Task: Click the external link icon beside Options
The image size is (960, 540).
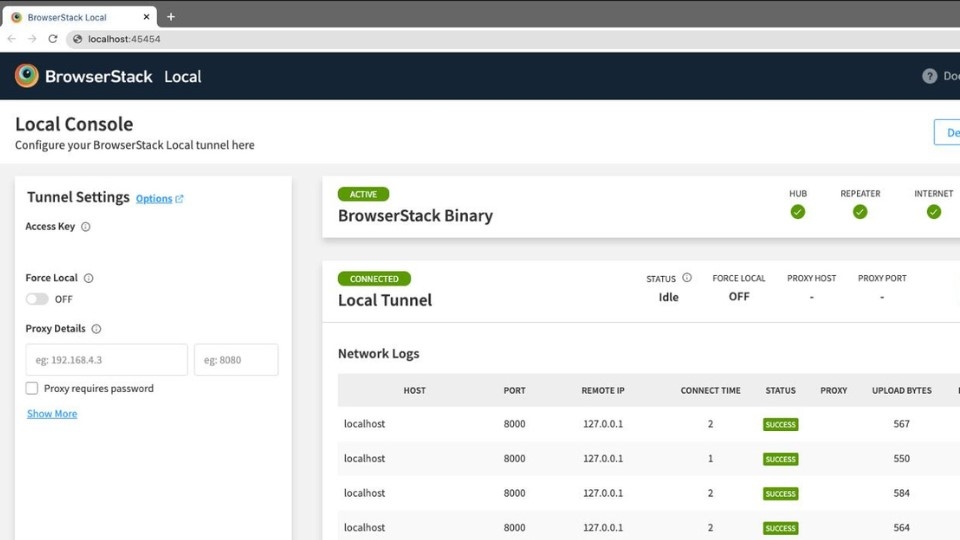Action: point(179,198)
